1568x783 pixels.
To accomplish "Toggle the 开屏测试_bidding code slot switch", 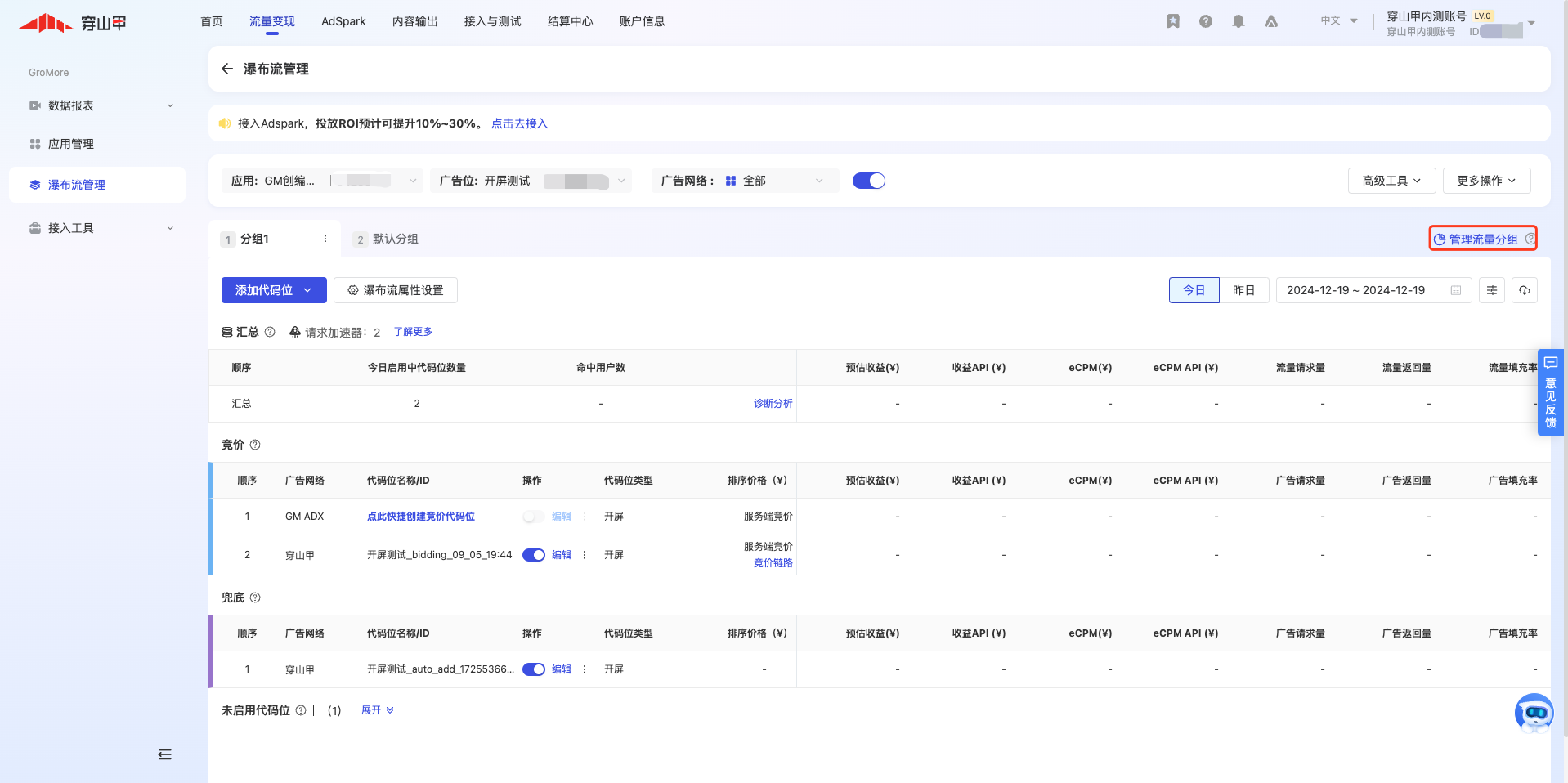I will coord(534,555).
